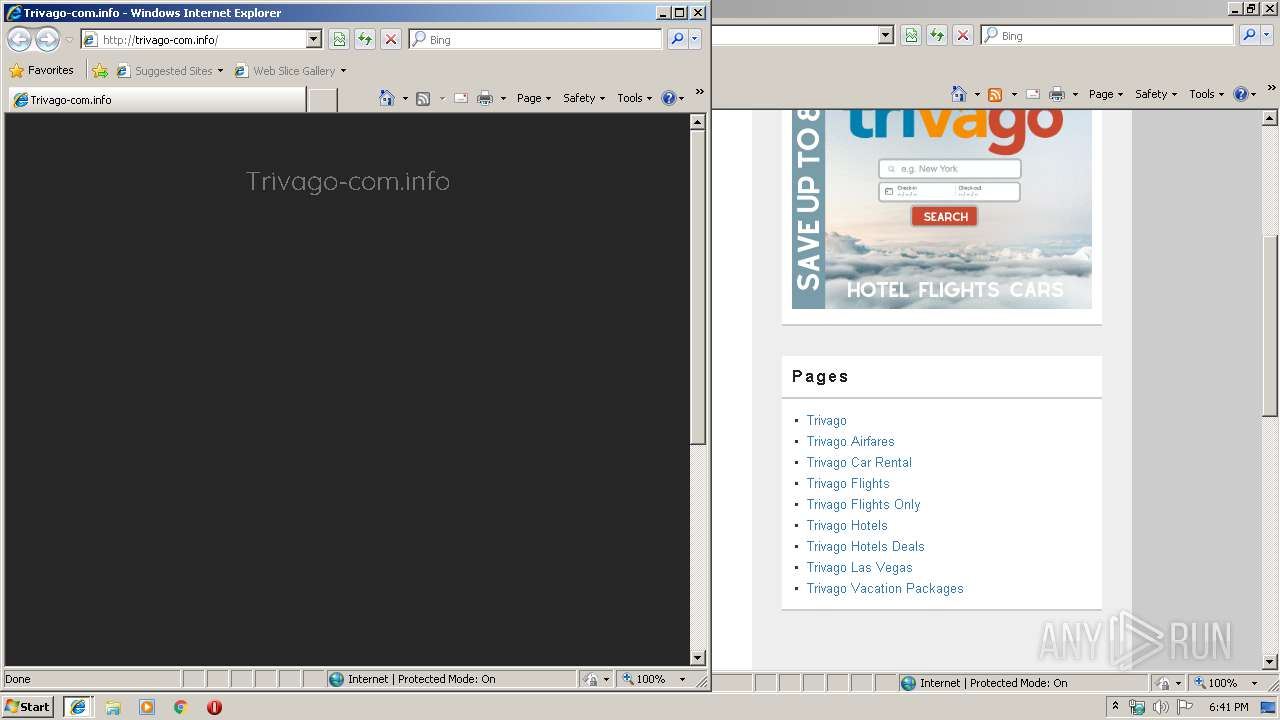Open the Favorites star button

pos(41,70)
